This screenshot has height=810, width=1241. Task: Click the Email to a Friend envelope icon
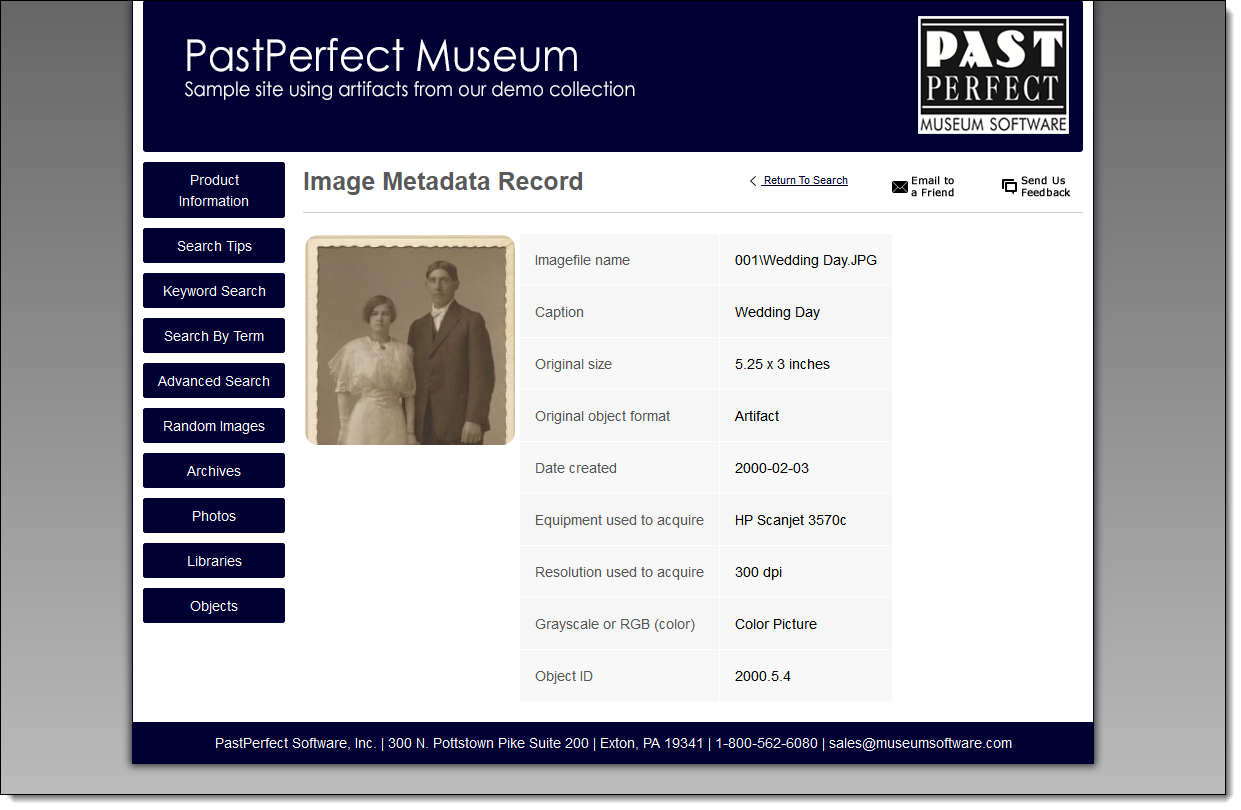click(x=899, y=186)
